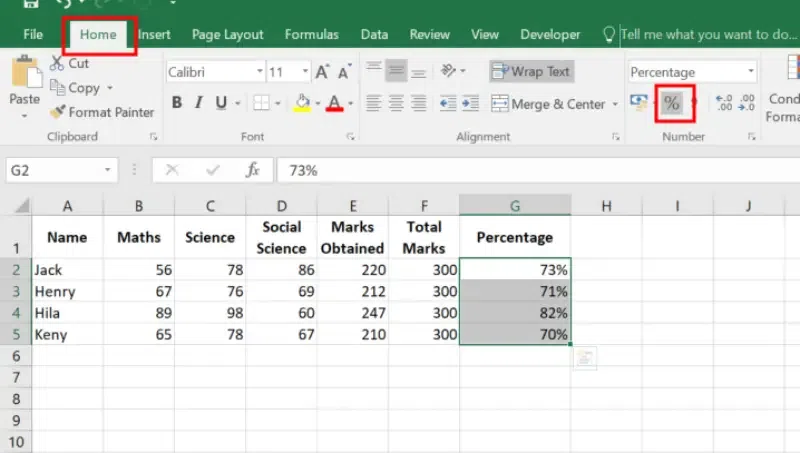The image size is (800, 453).
Task: Click the Percent Style button
Action: 671,103
